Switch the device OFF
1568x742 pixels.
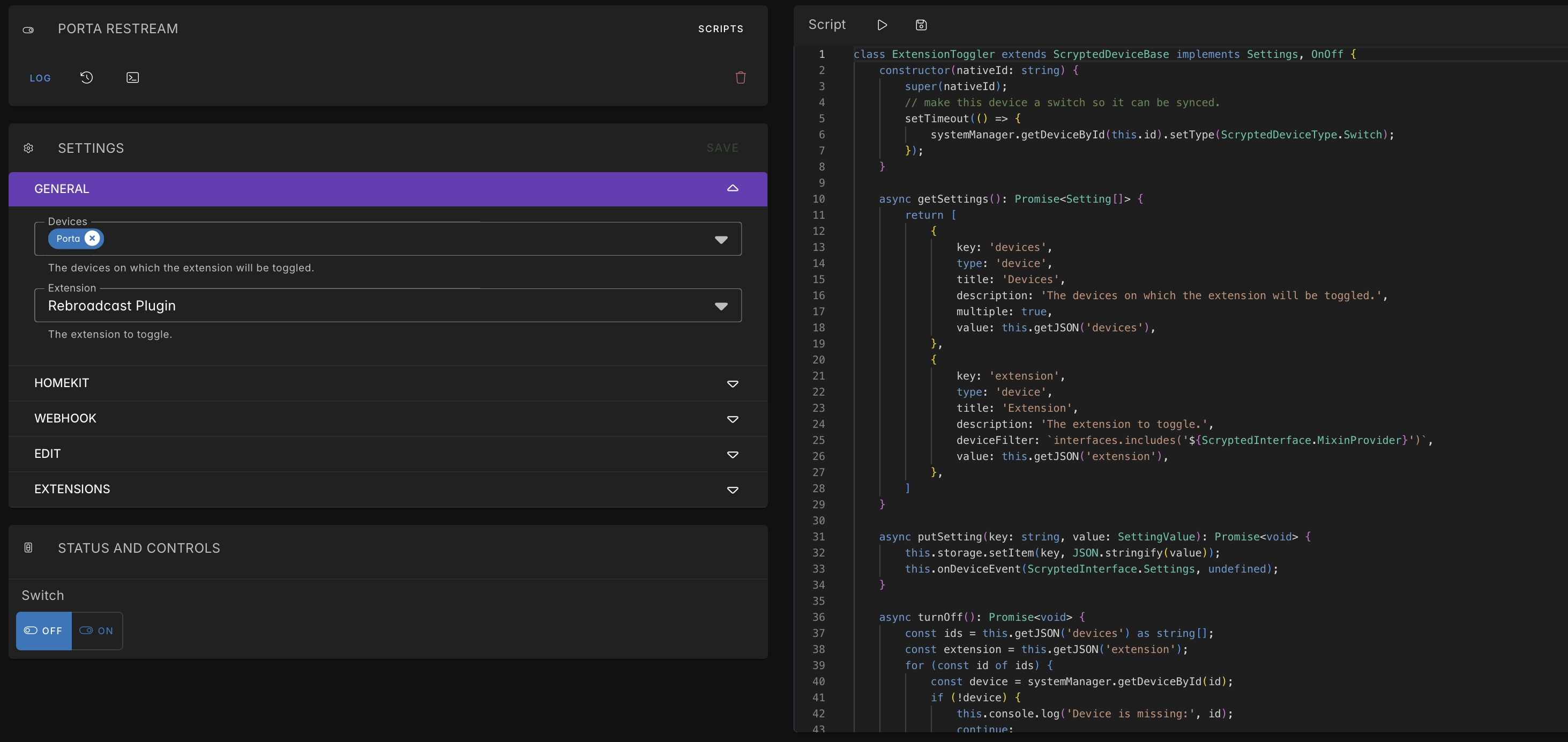[x=44, y=630]
